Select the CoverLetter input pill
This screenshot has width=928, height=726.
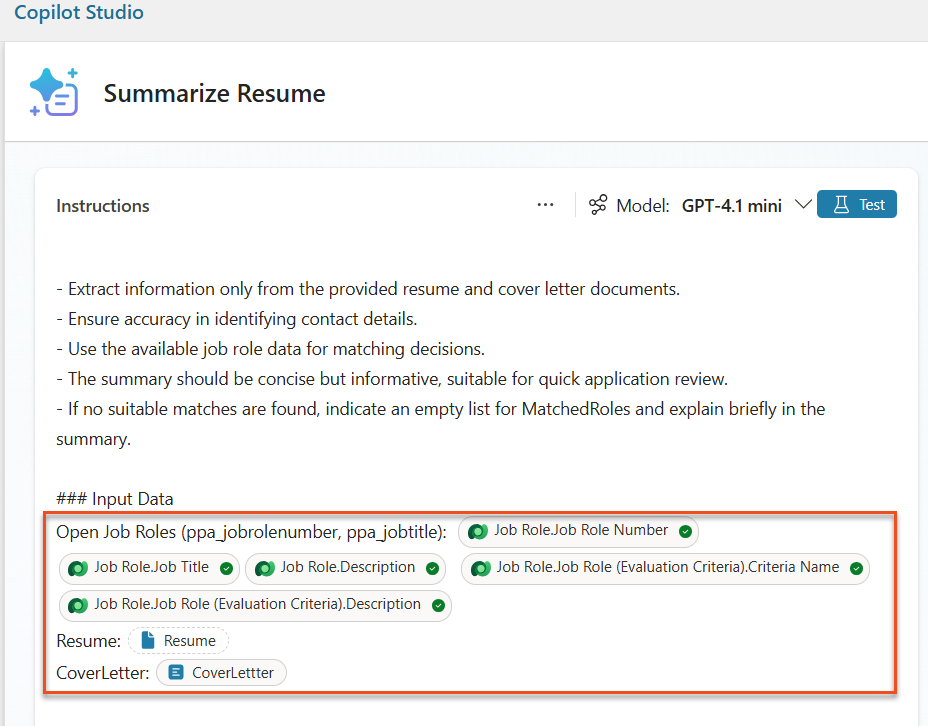tap(221, 672)
